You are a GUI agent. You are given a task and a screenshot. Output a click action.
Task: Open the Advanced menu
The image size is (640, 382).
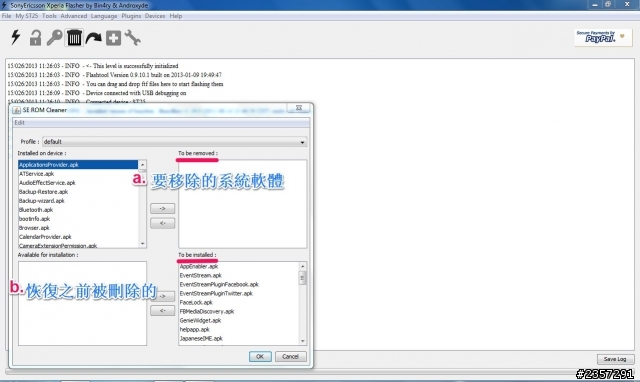[x=73, y=16]
